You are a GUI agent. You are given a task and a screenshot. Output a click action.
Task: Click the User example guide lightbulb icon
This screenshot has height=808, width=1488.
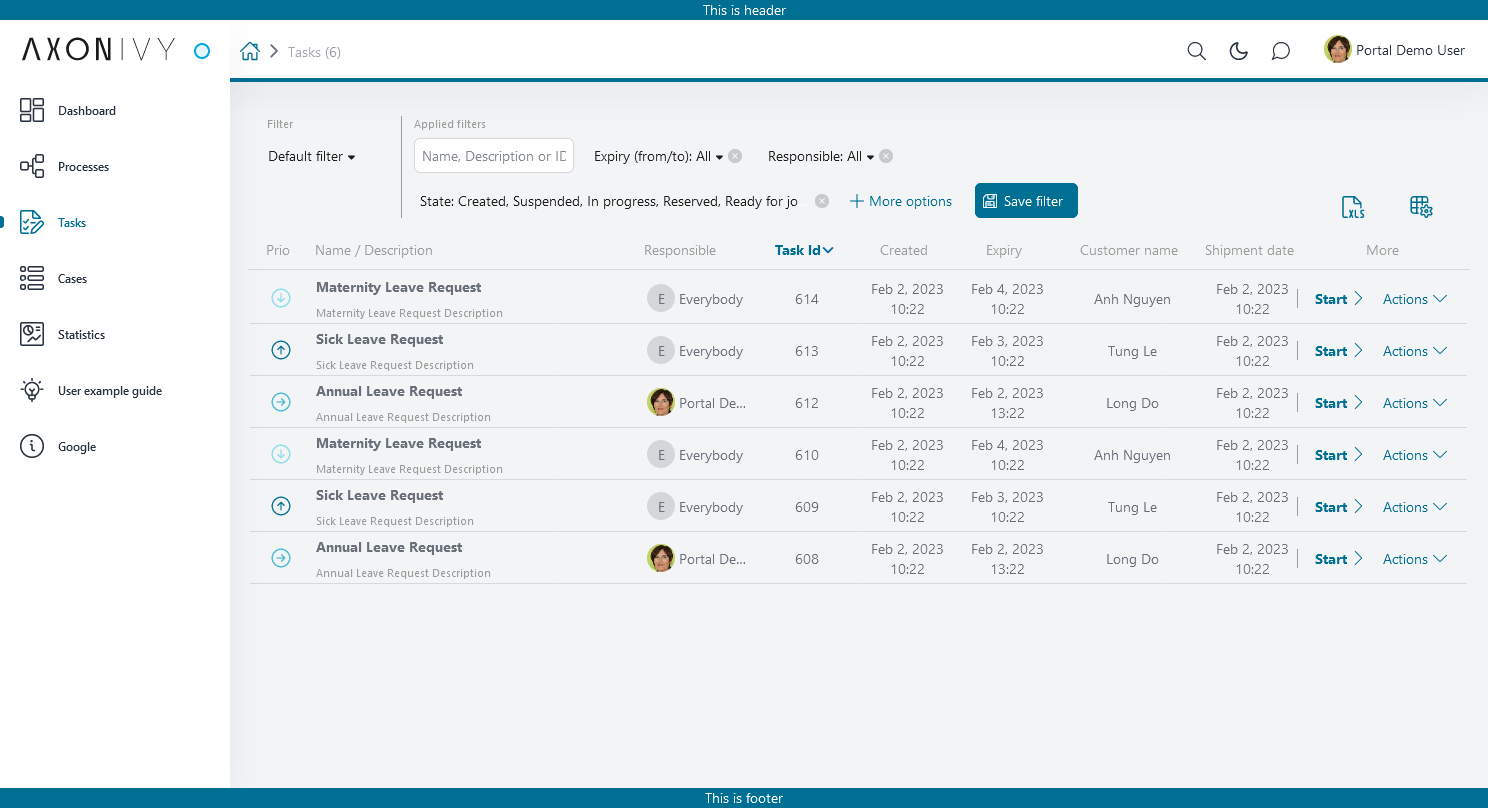32,390
